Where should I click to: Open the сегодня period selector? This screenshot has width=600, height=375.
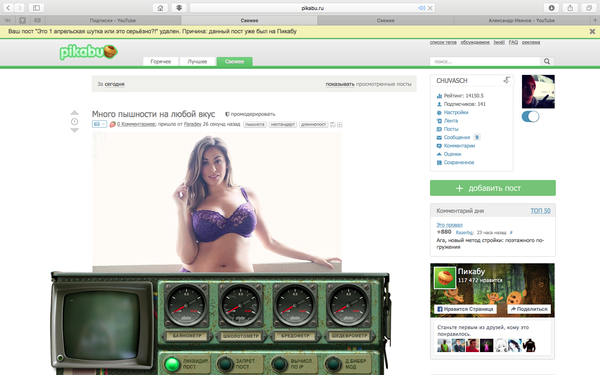point(114,84)
